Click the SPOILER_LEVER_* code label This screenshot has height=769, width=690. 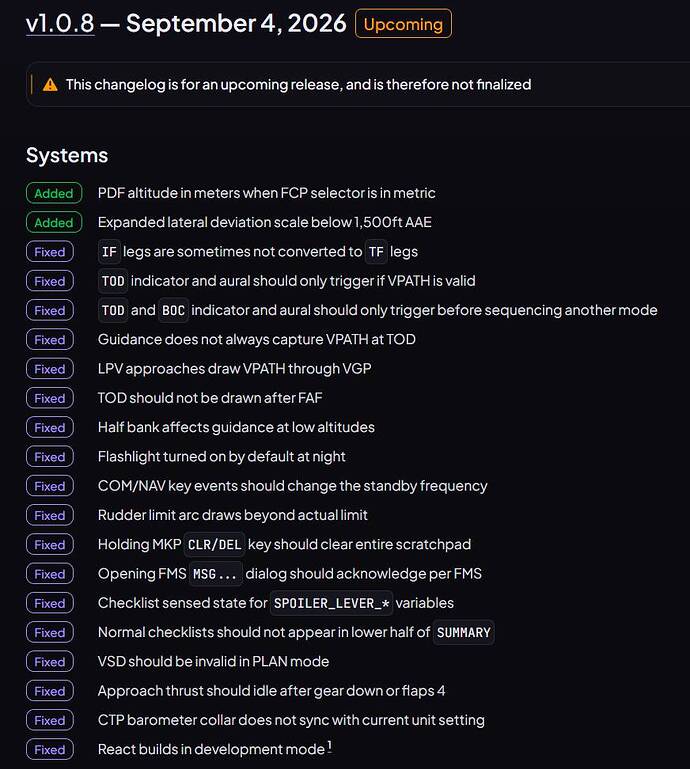[x=332, y=603]
